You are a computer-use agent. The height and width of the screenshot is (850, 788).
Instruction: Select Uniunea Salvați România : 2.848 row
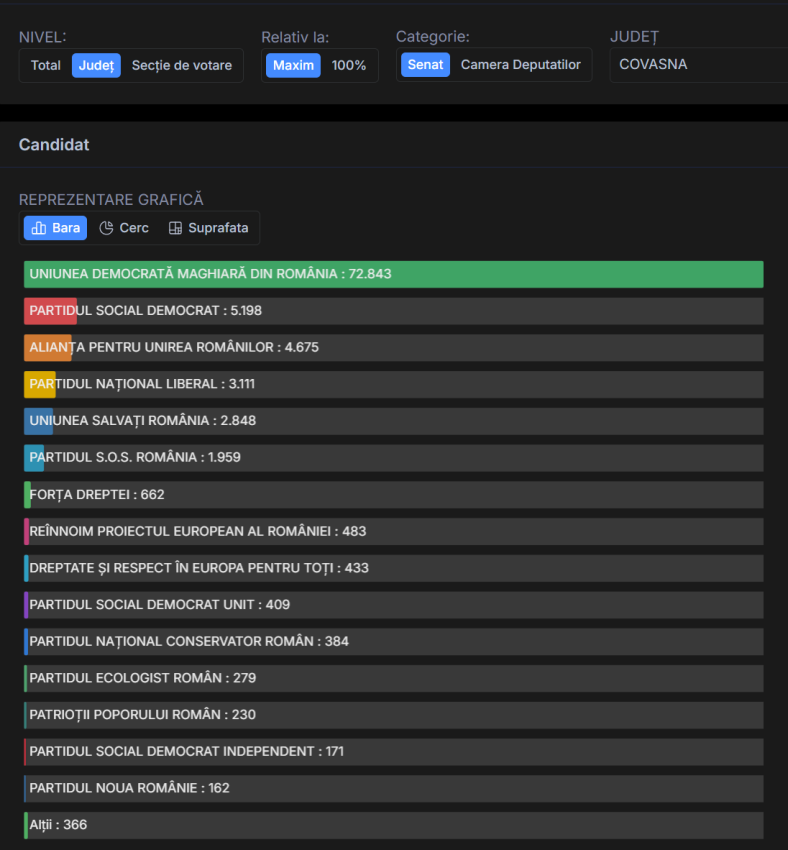point(393,421)
